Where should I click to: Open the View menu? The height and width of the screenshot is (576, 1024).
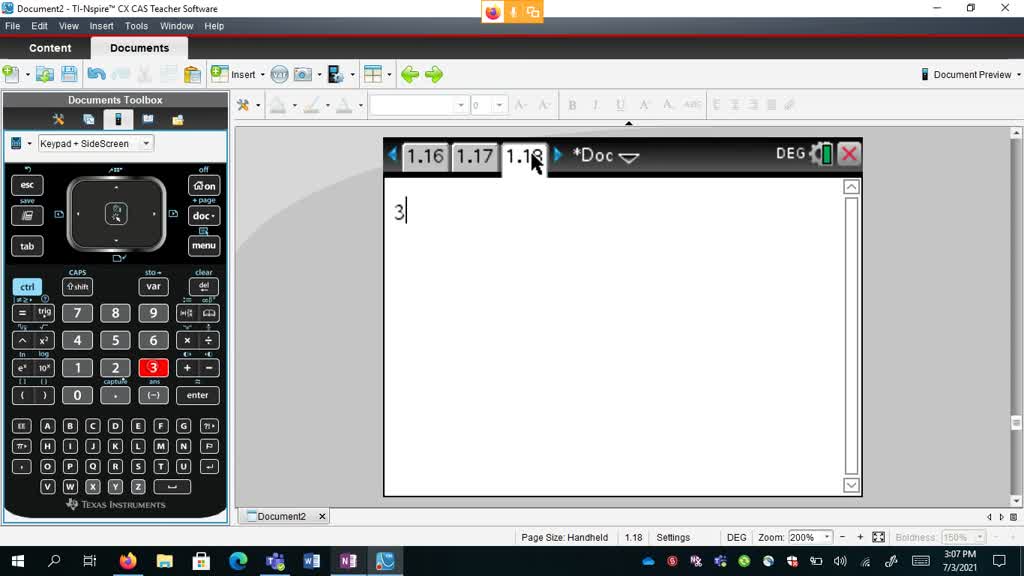pyautogui.click(x=69, y=26)
